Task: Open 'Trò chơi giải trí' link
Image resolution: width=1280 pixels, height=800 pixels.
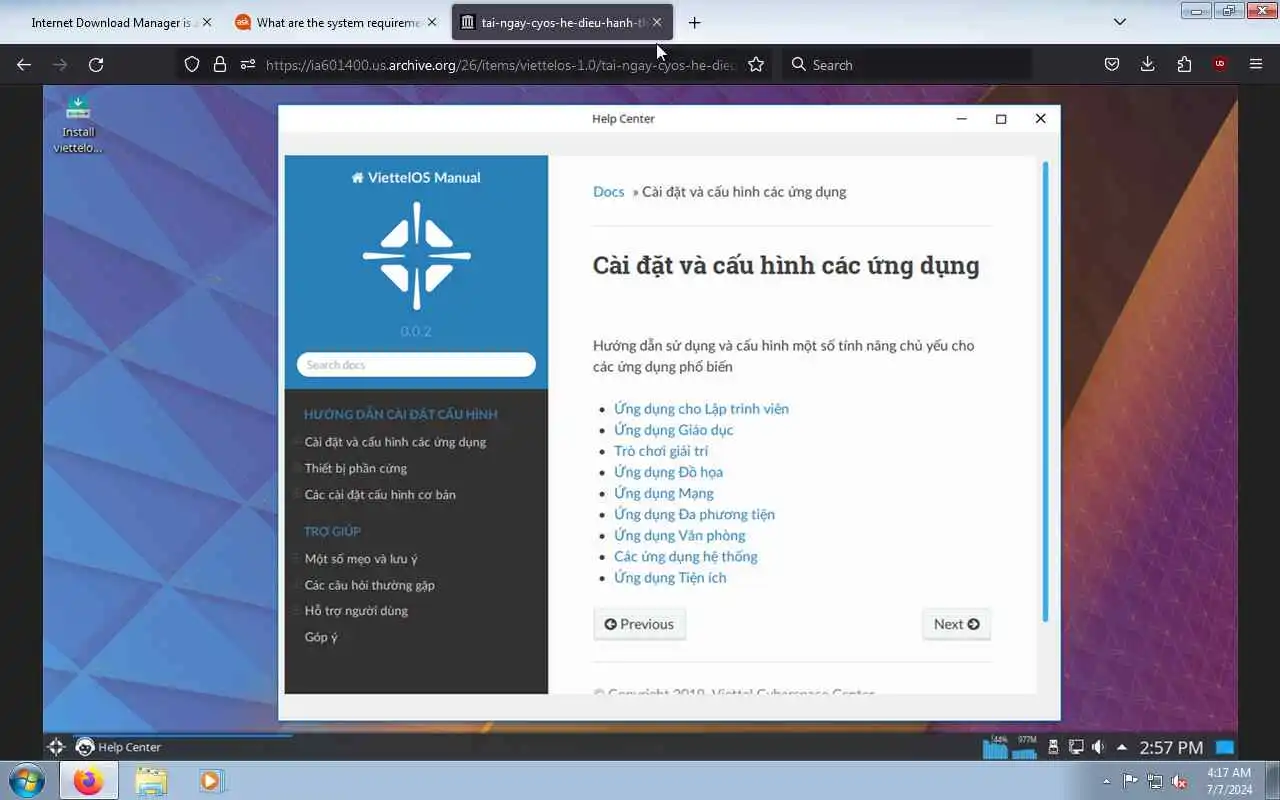Action: pyautogui.click(x=661, y=450)
